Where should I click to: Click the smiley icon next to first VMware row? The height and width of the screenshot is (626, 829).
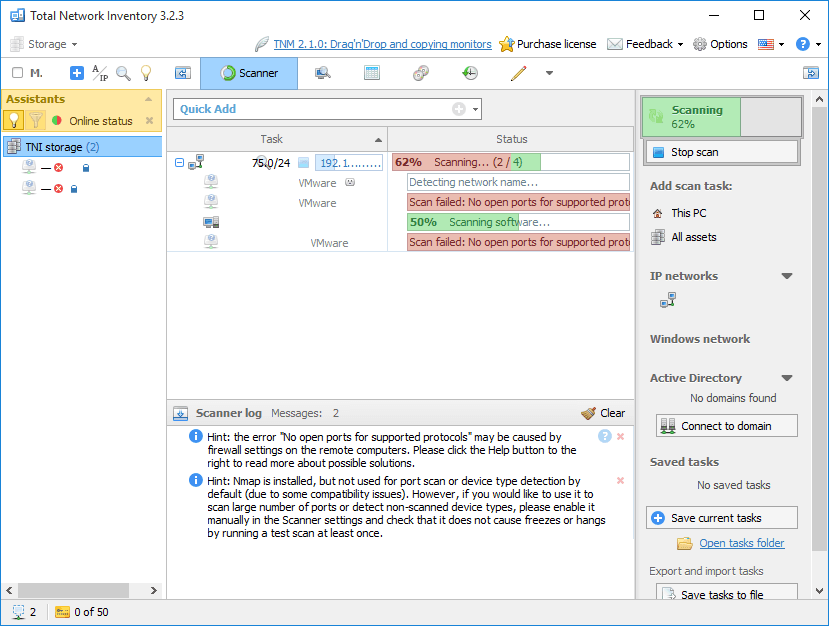[350, 182]
